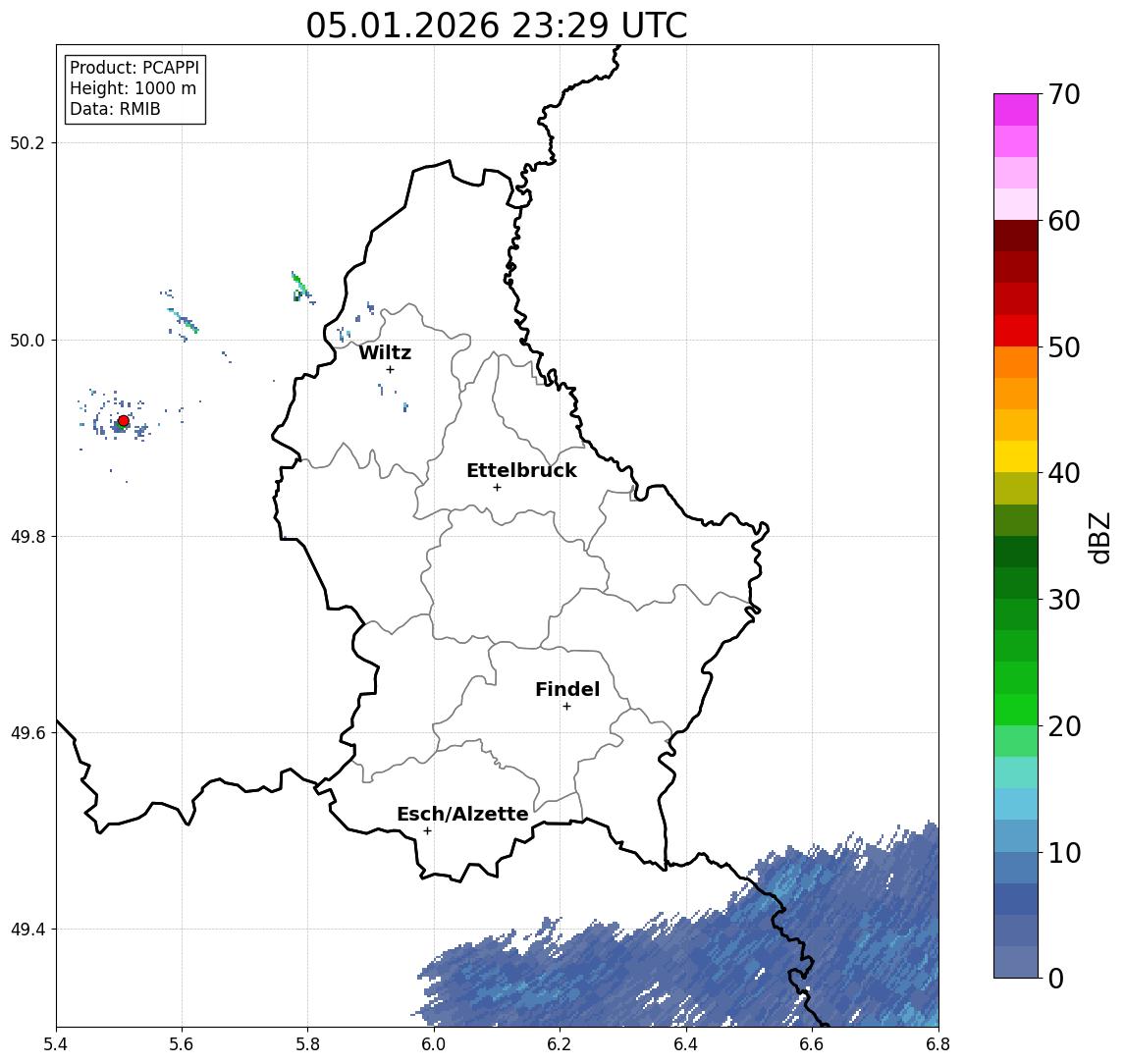This screenshot has width=1124, height=1064.
Task: Click the dark red segment below 60 dBZ
Action: coord(1016,236)
